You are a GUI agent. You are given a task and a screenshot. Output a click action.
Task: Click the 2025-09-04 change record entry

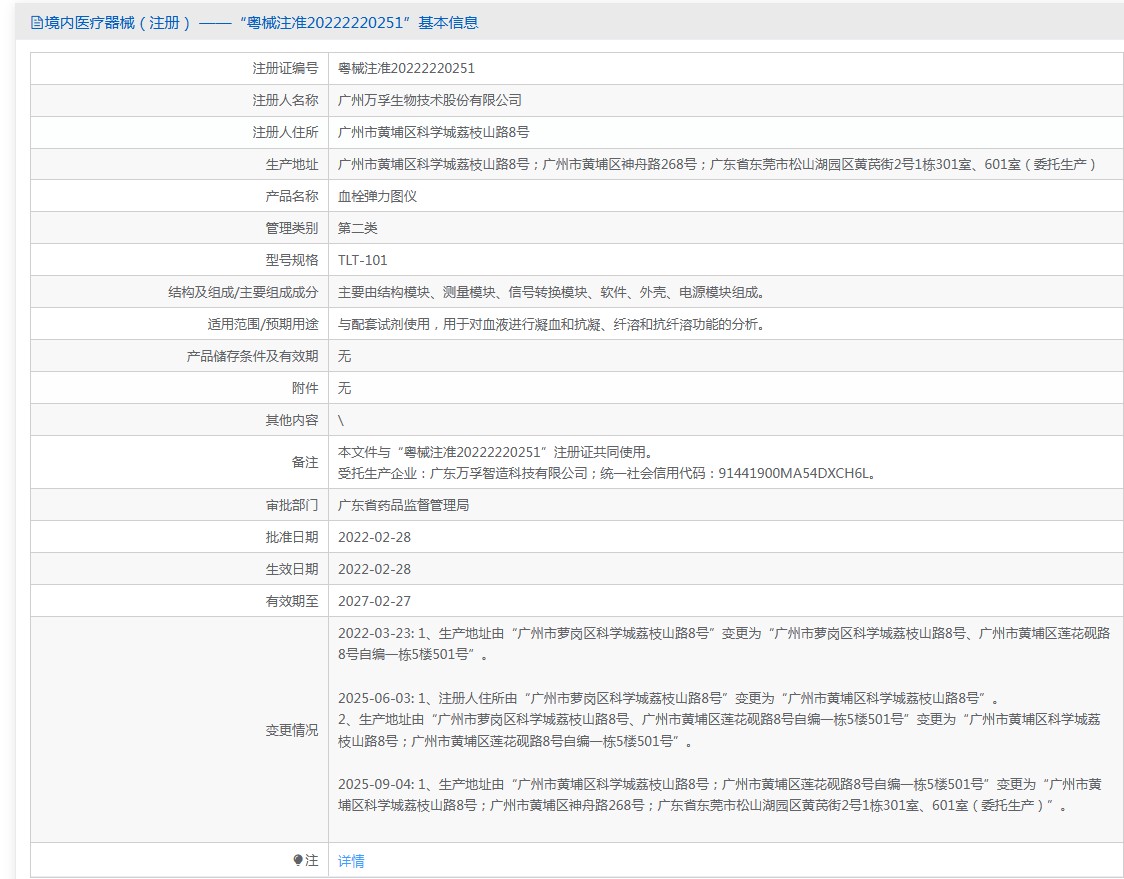(x=720, y=794)
